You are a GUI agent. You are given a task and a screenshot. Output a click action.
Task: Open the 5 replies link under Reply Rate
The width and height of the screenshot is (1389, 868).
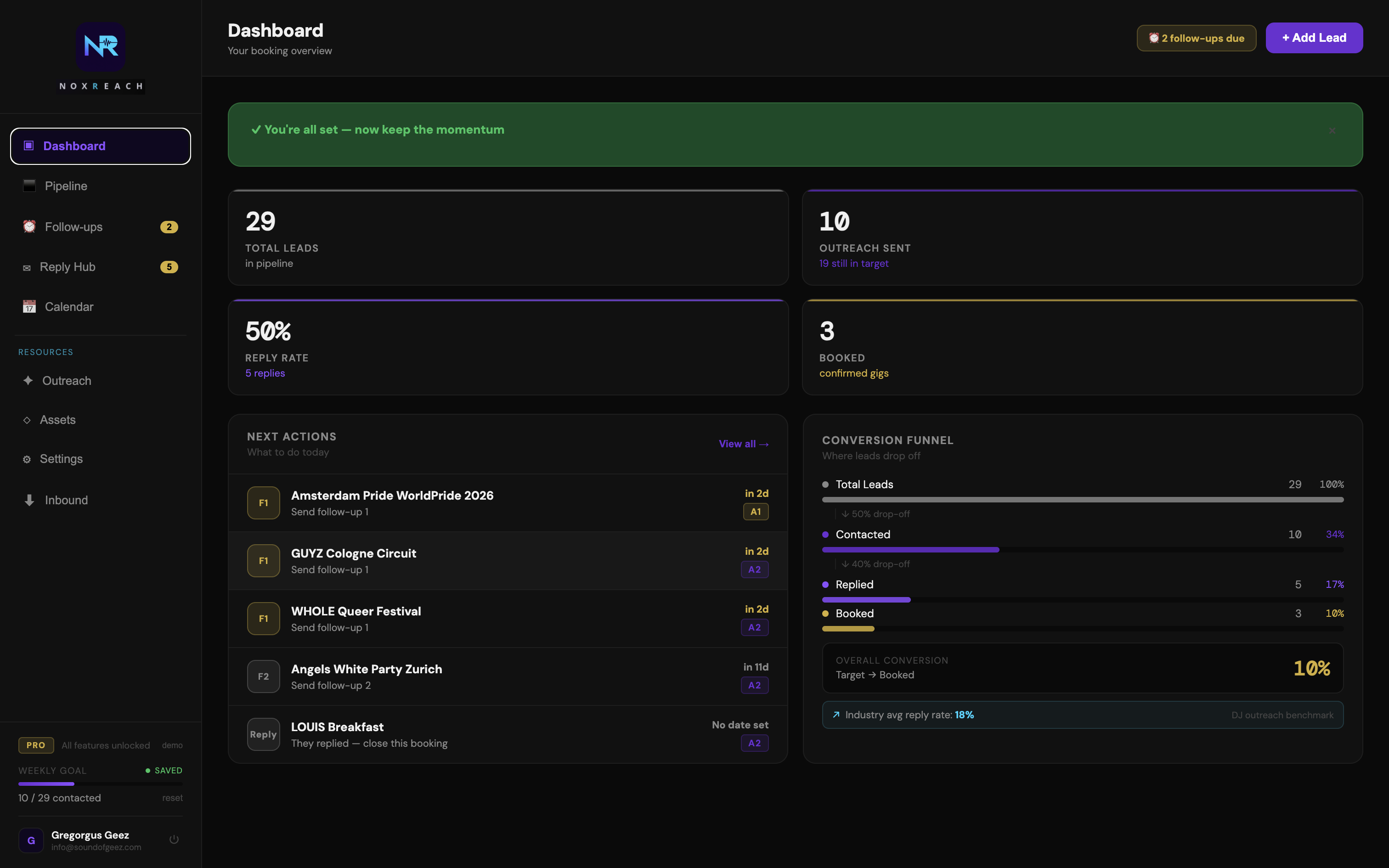264,372
